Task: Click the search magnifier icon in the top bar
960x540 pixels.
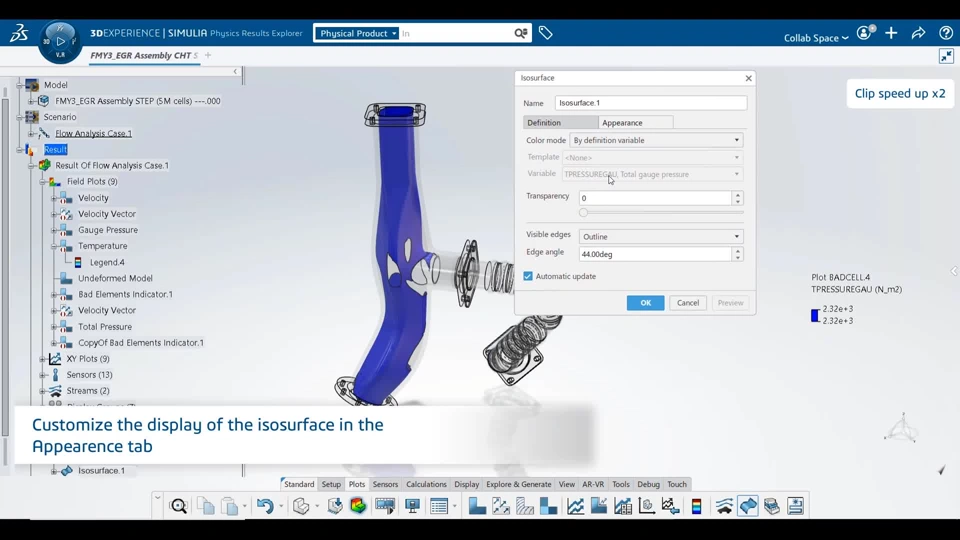Action: (x=520, y=33)
